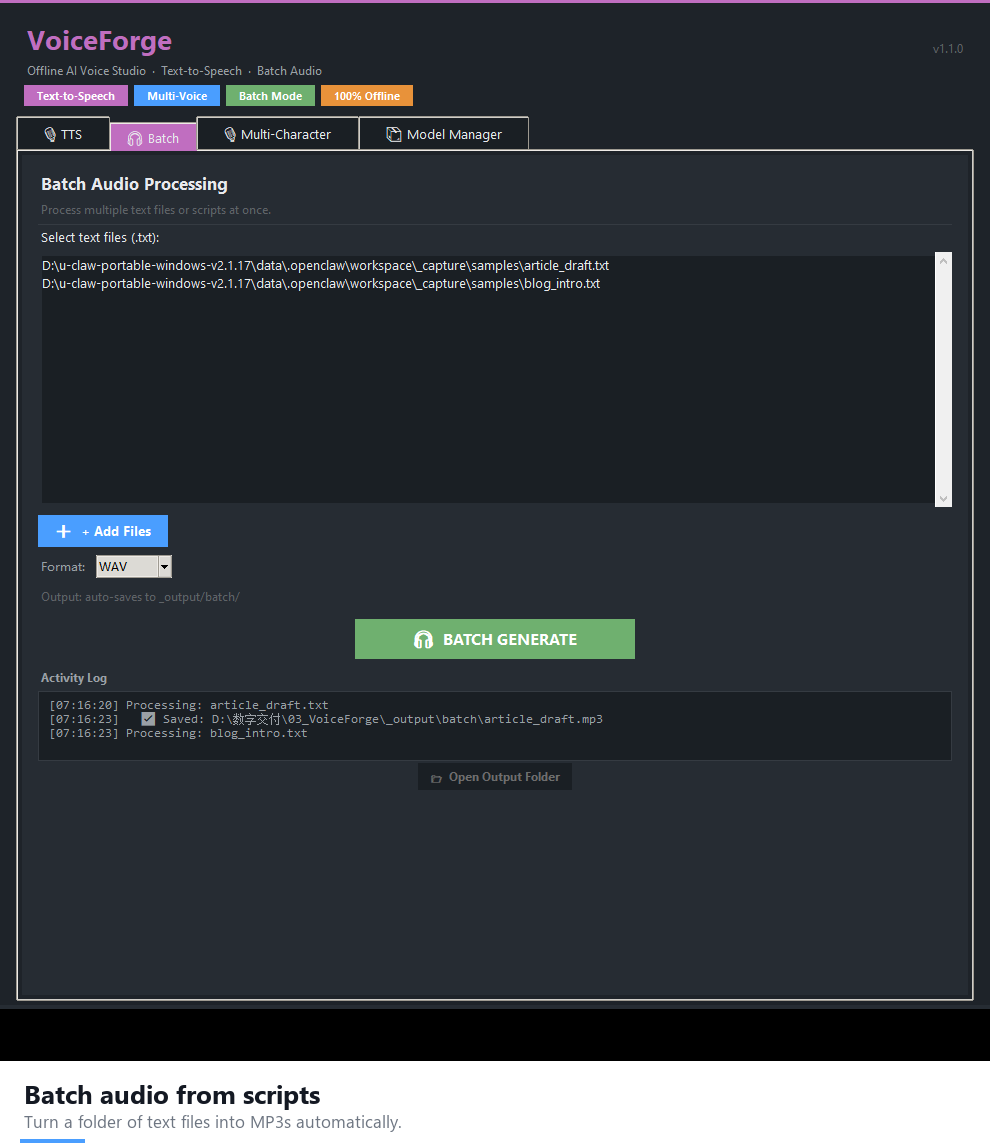Open the Model Manager tab
990x1145 pixels.
coord(444,134)
